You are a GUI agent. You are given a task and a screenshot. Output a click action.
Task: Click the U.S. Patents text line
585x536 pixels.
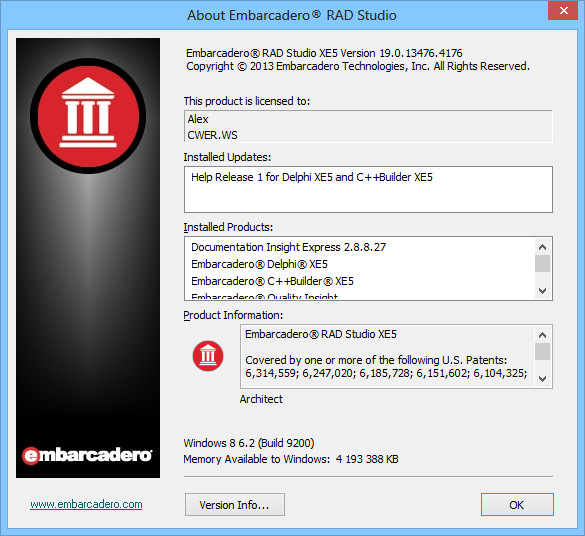pyautogui.click(x=376, y=360)
